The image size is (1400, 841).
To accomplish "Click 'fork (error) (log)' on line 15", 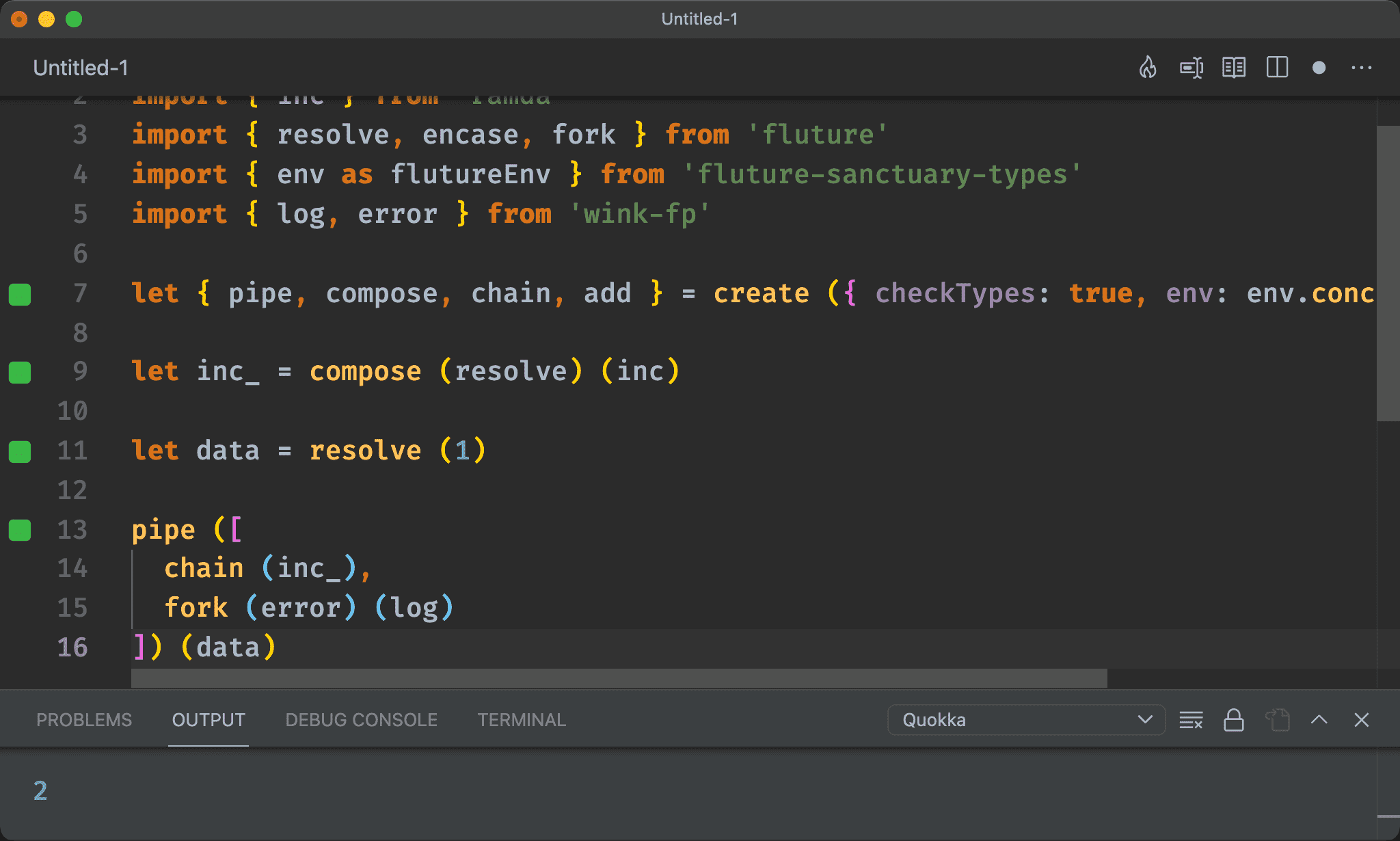I will coord(309,608).
